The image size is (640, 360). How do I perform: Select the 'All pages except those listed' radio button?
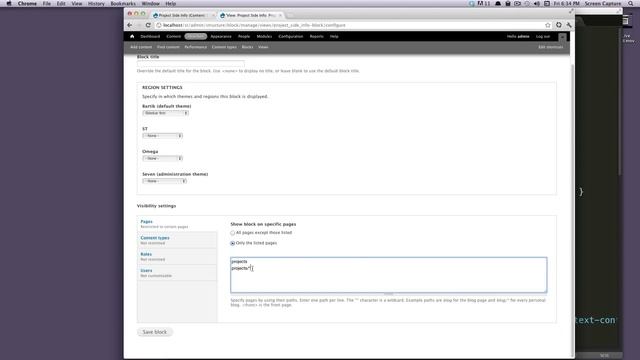click(233, 233)
